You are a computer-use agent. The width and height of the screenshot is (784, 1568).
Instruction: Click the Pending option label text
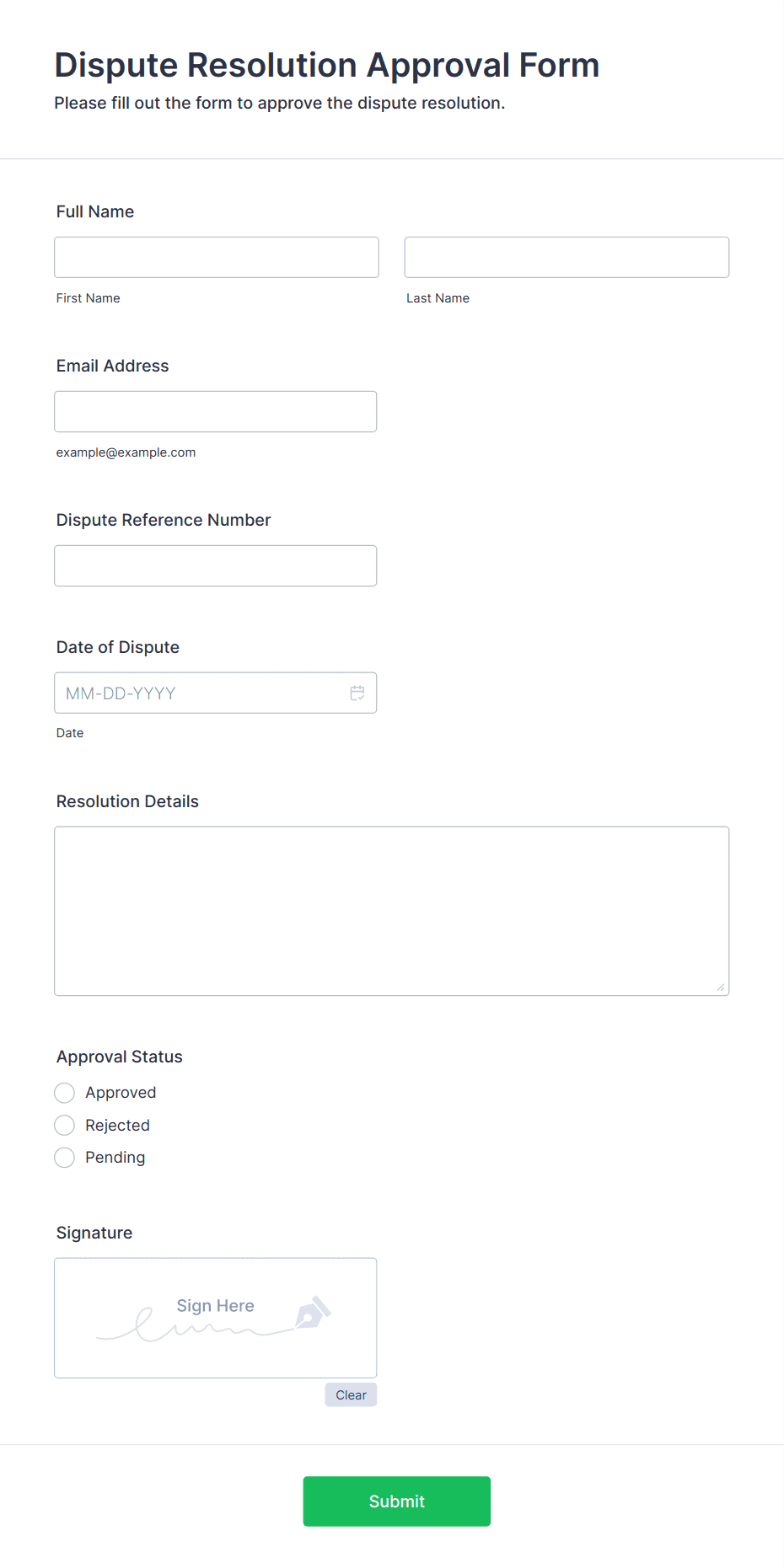[115, 1158]
